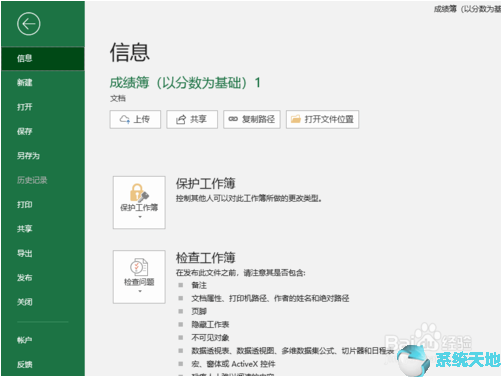Screen dimensions: 502x377
Task: Click the 打开文件位置 button label
Action: [x=329, y=119]
